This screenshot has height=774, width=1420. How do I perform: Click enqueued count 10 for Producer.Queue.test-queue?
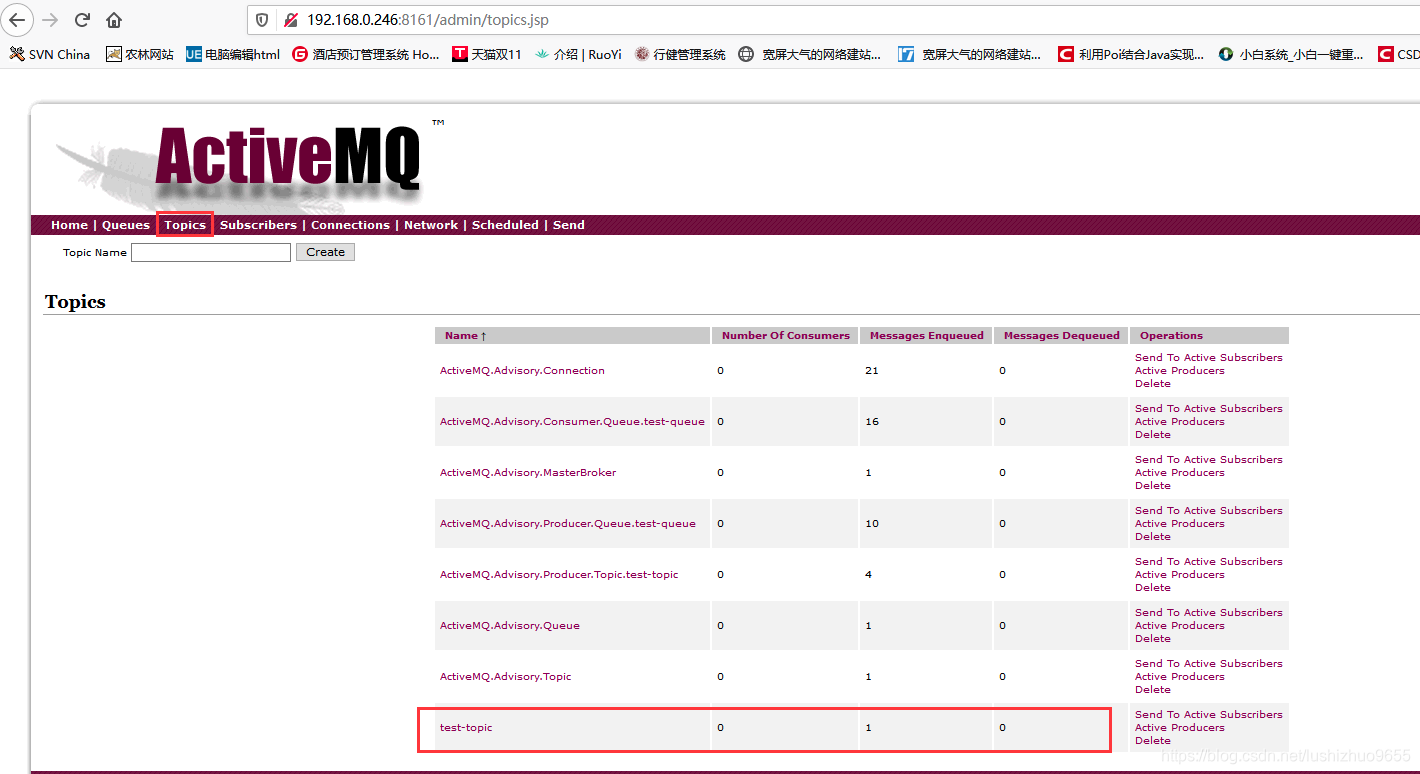coord(872,524)
